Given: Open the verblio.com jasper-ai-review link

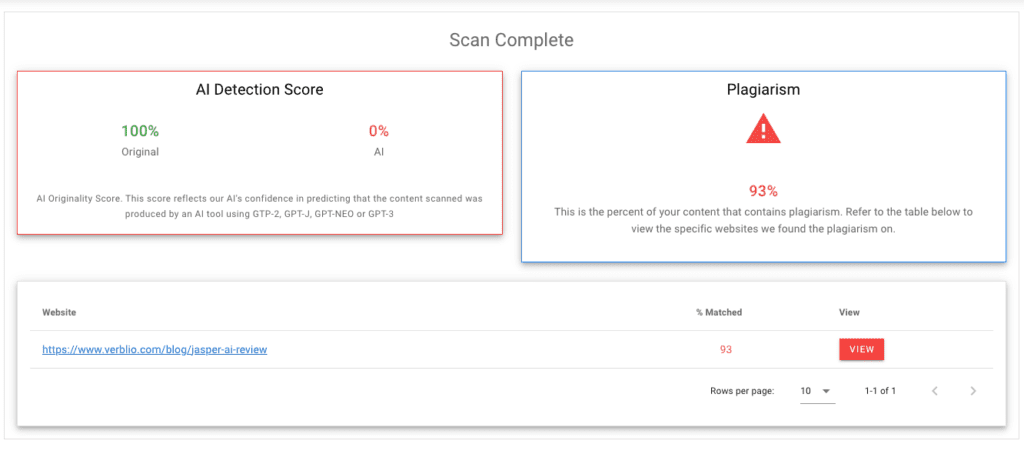Looking at the screenshot, I should 154,350.
